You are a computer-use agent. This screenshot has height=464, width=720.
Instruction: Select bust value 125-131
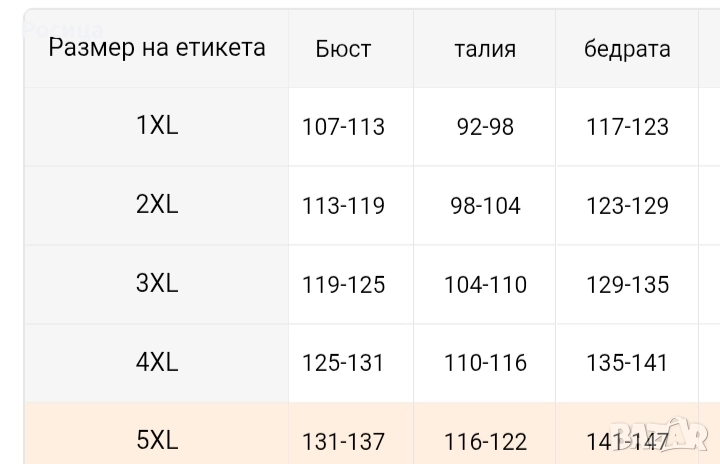click(343, 363)
